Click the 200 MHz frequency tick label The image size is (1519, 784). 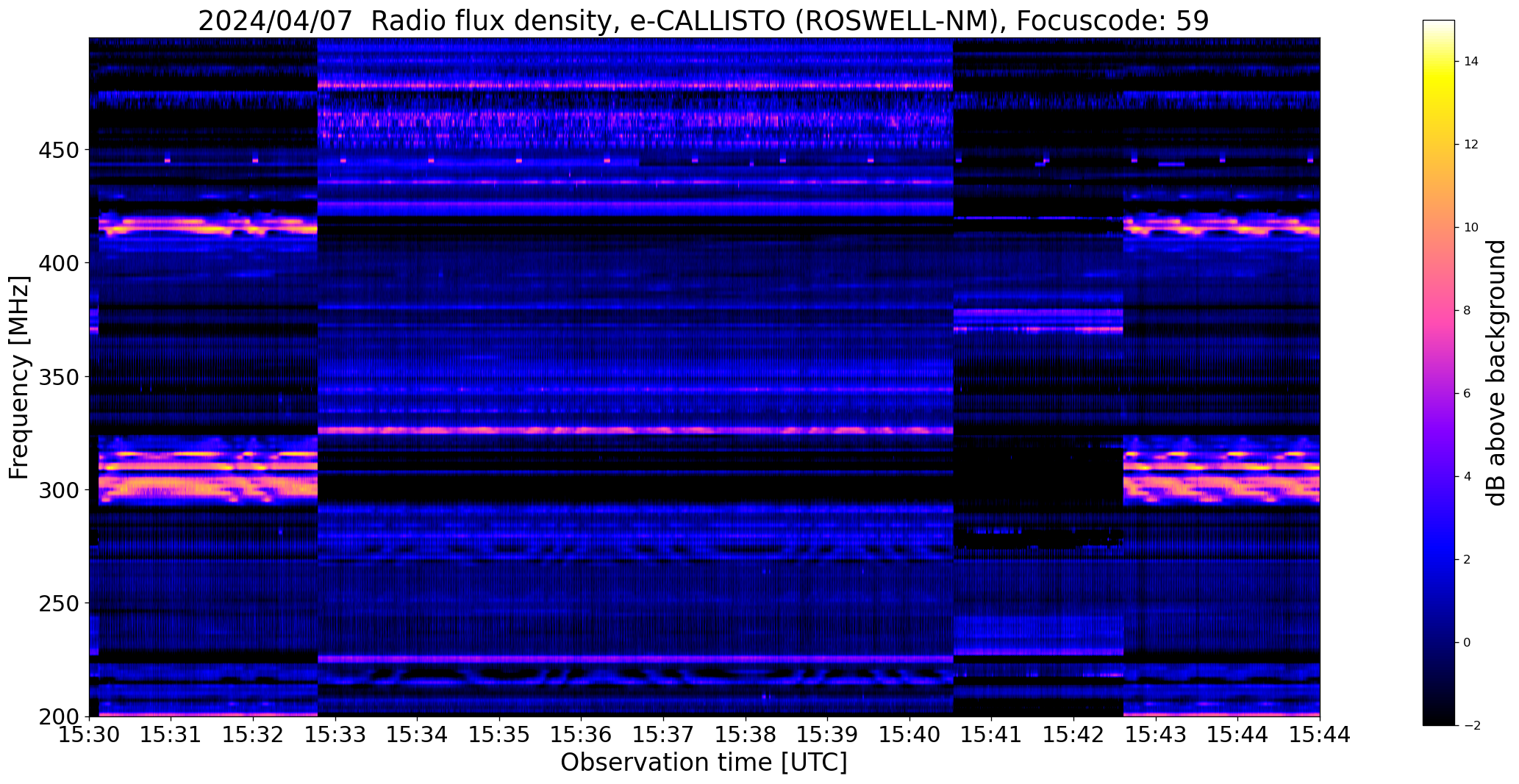point(58,716)
